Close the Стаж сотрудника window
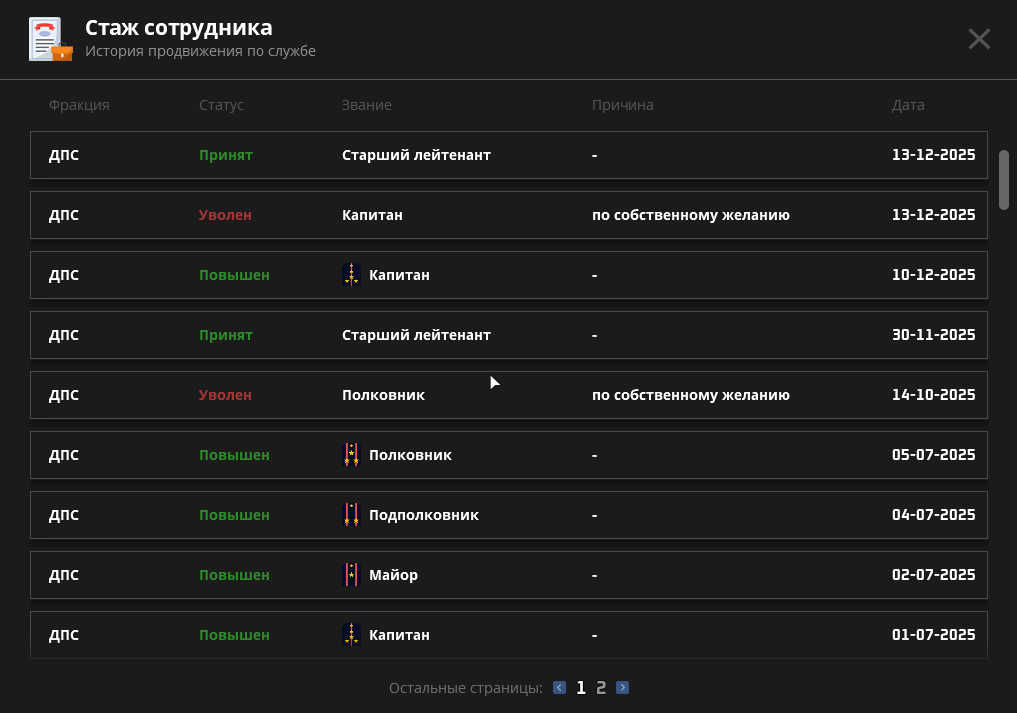The width and height of the screenshot is (1017, 713). [978, 39]
